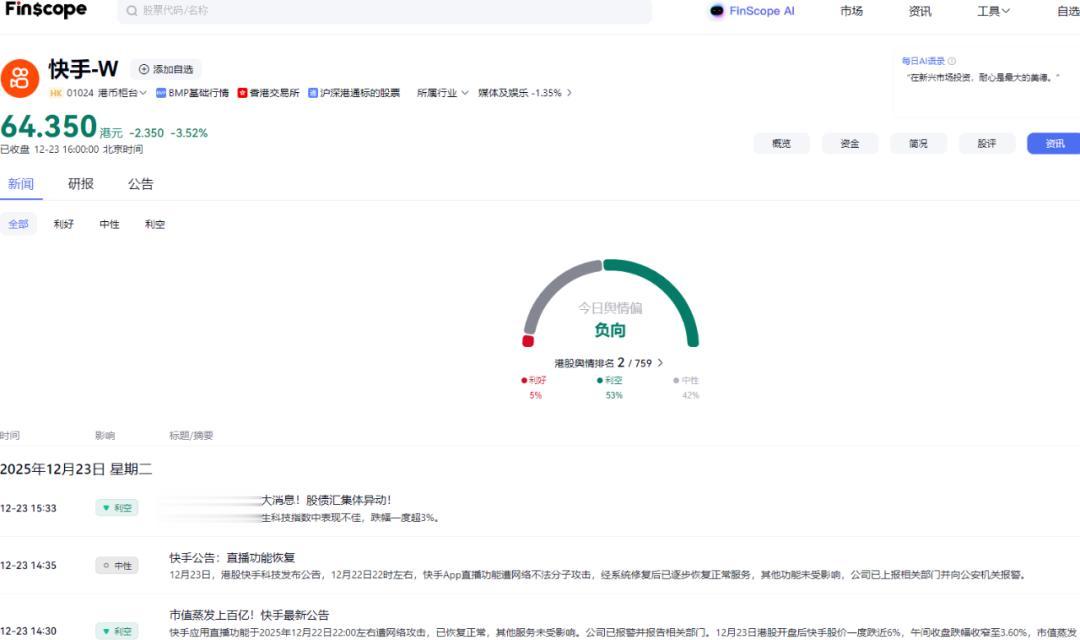The height and width of the screenshot is (640, 1080).
Task: Click the 利空 tag on 15:33 news
Action: pos(117,508)
